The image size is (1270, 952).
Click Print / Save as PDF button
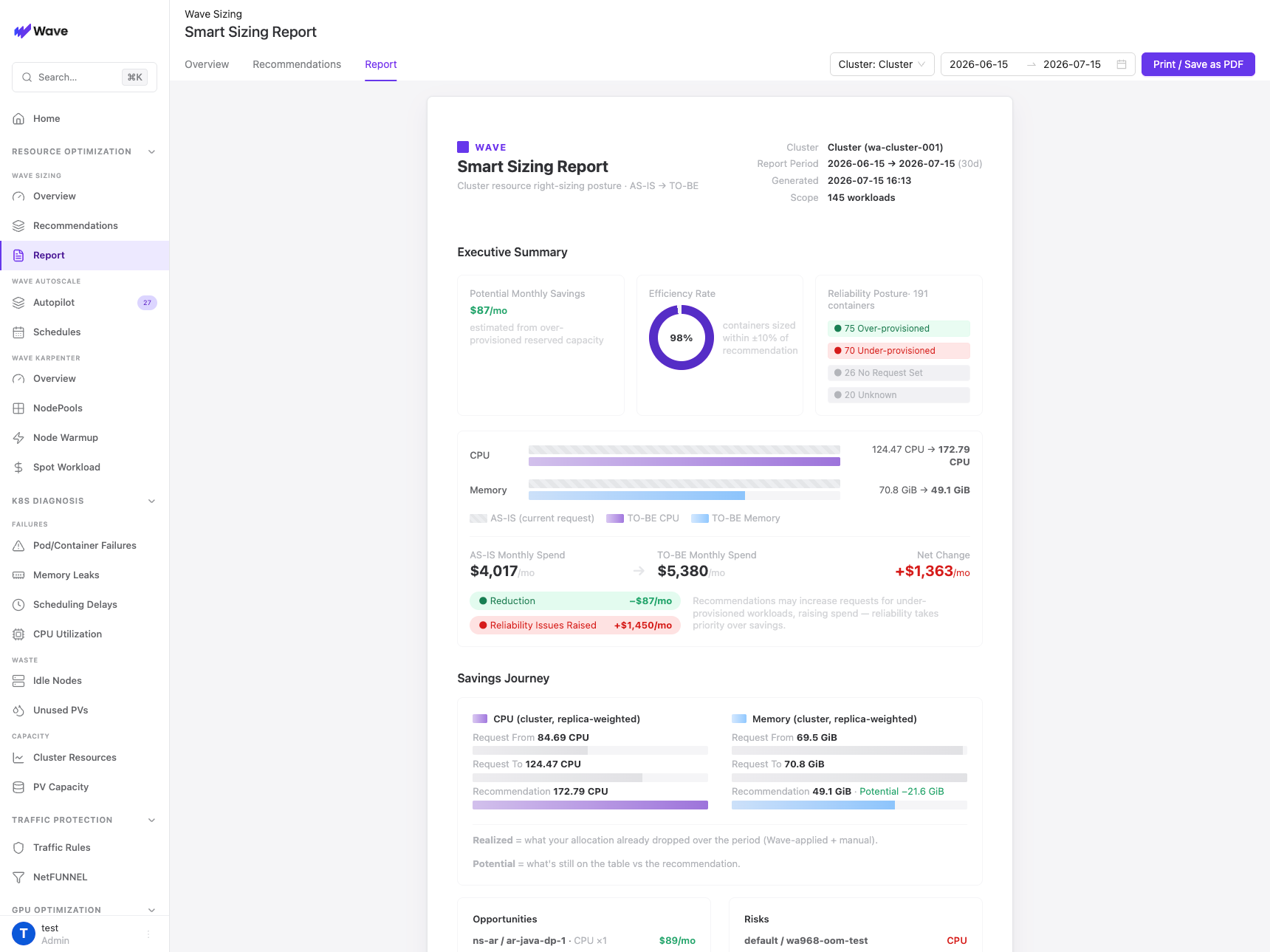pos(1198,64)
